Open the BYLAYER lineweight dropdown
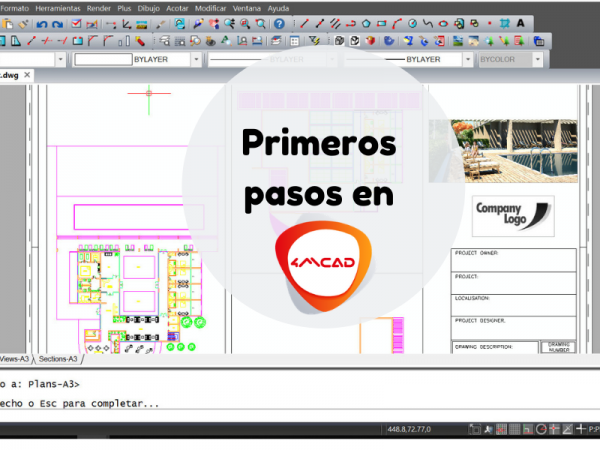 pos(468,59)
